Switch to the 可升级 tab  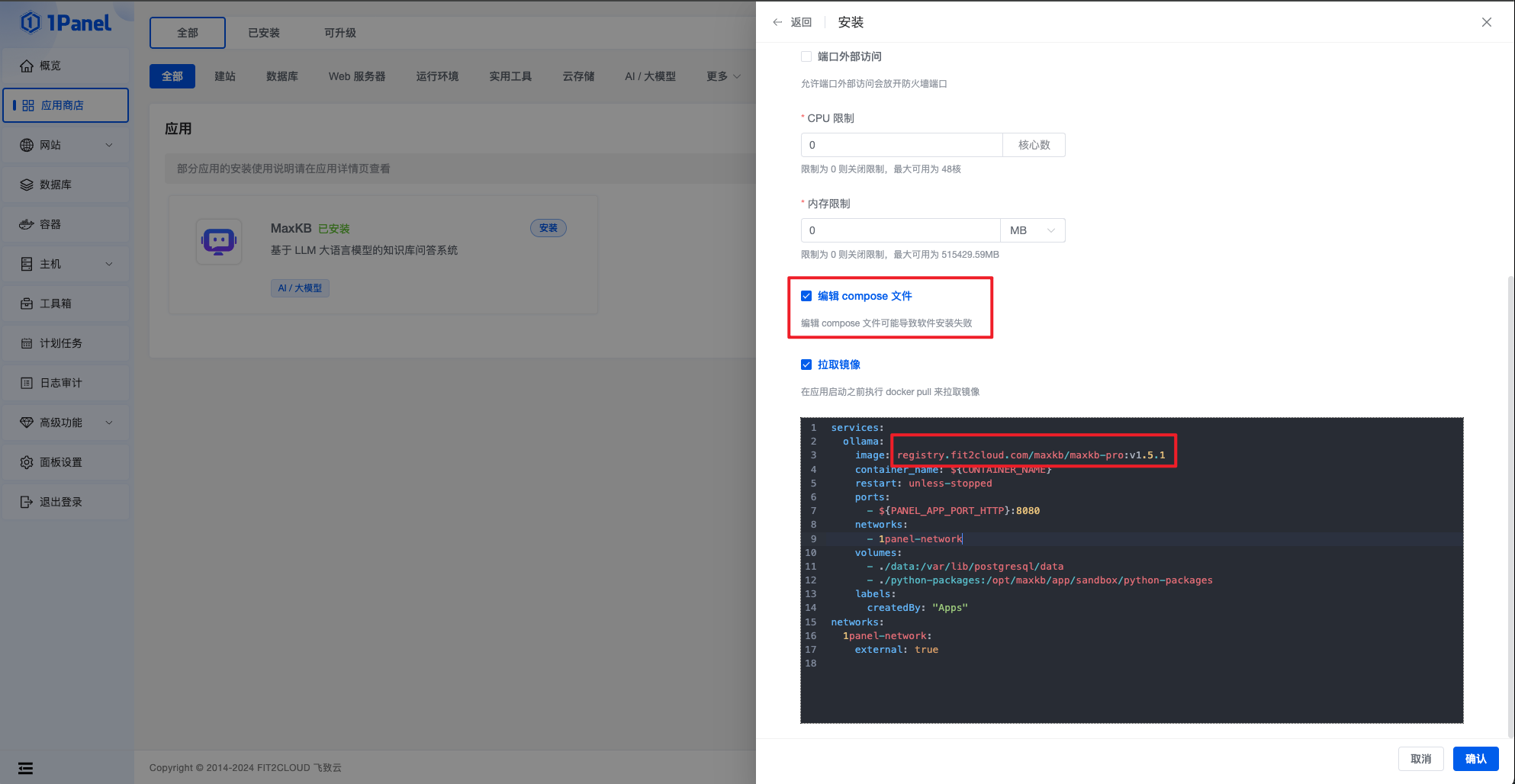340,33
